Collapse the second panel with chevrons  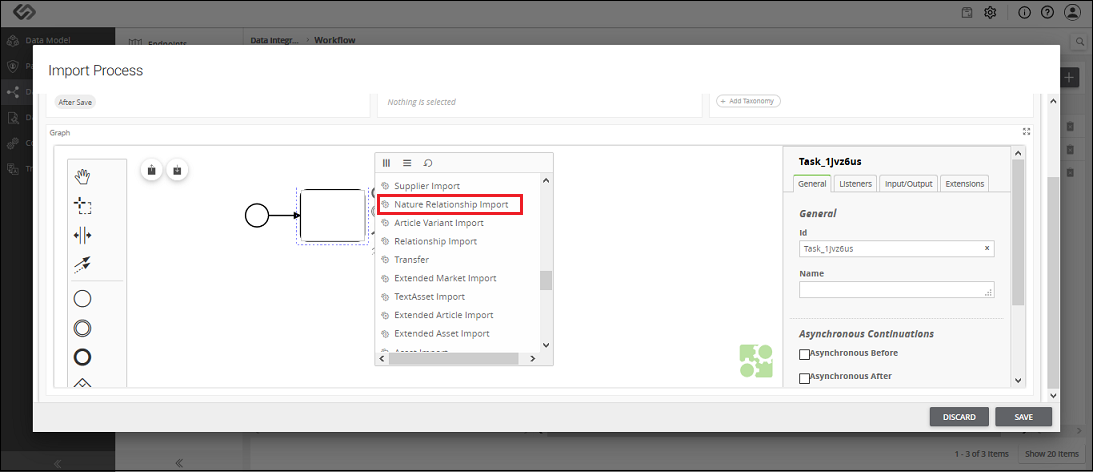(178, 462)
